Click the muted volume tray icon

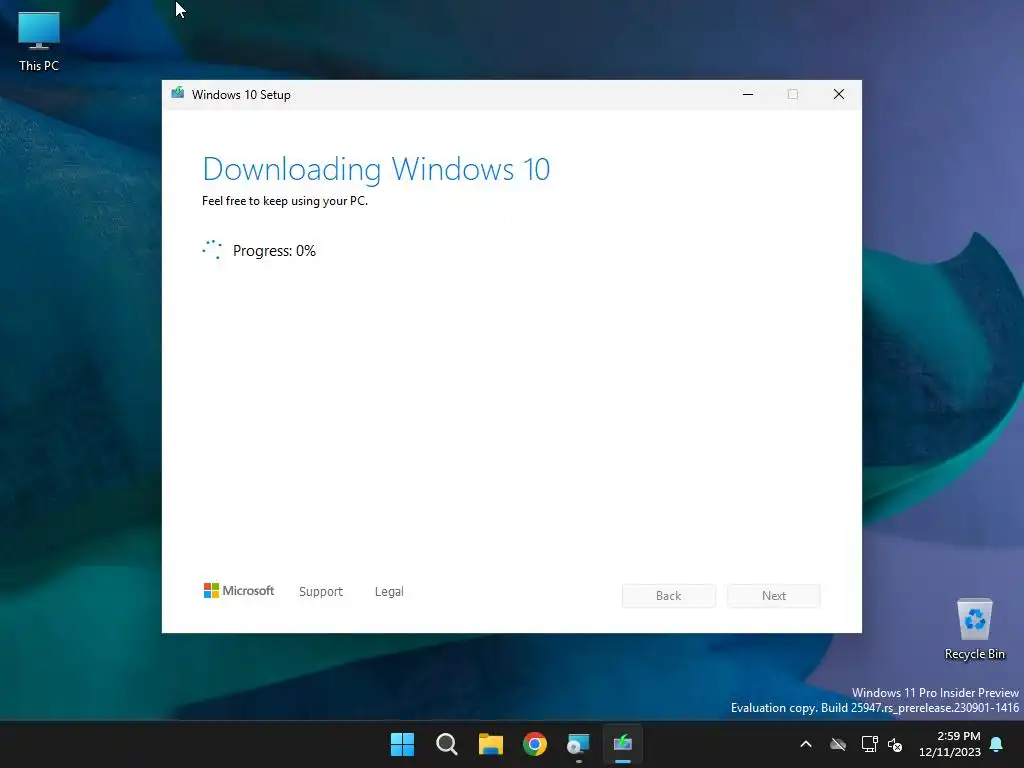[x=895, y=744]
